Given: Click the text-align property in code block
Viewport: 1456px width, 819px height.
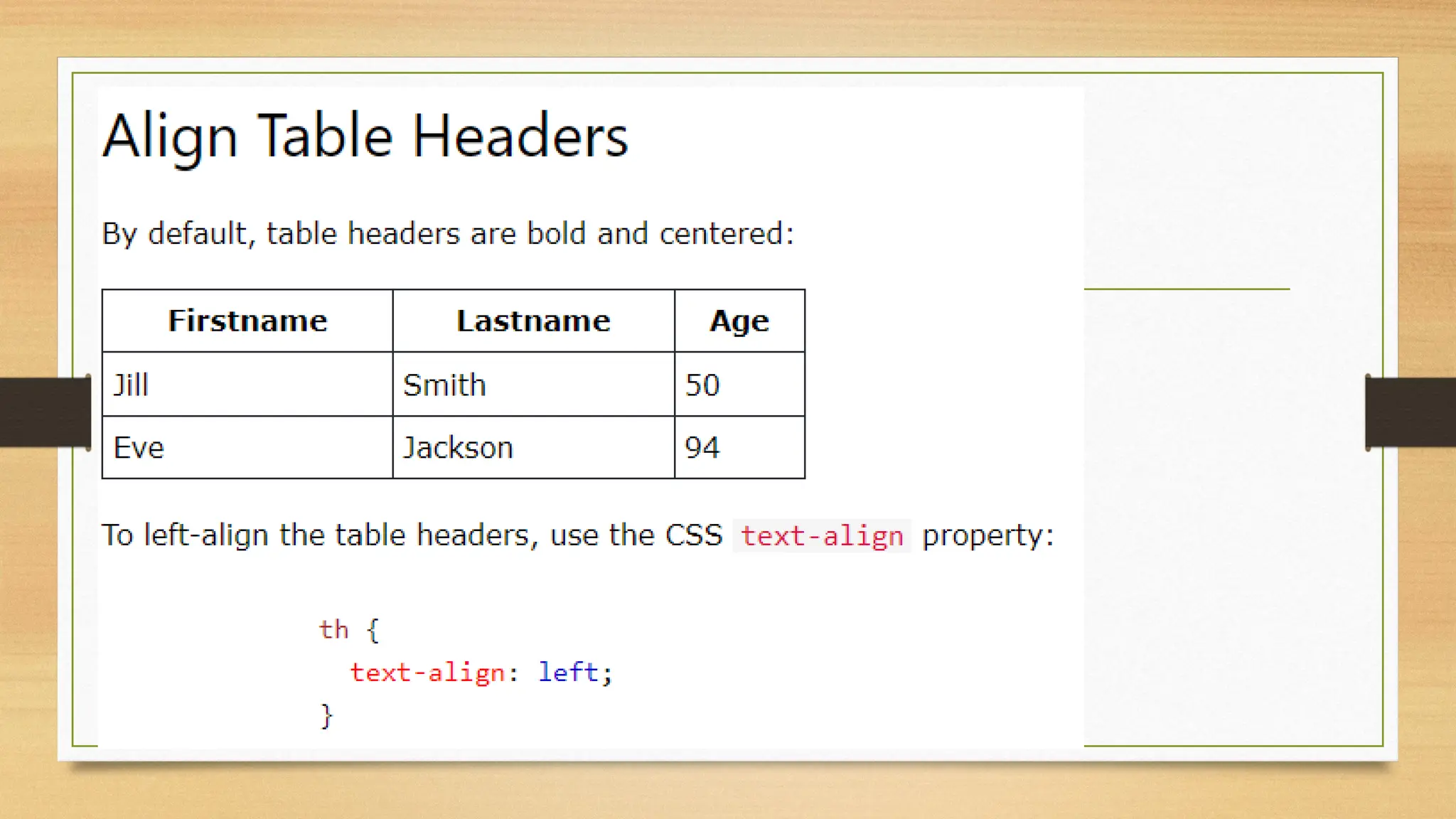Looking at the screenshot, I should click(427, 673).
